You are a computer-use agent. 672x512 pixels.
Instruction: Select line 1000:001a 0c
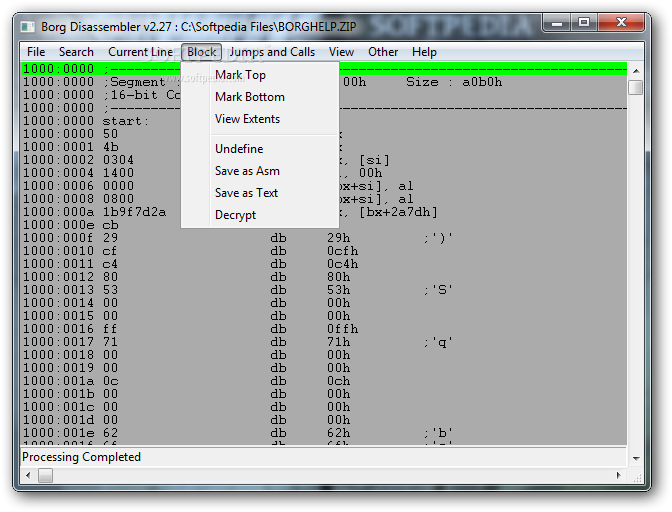324,381
